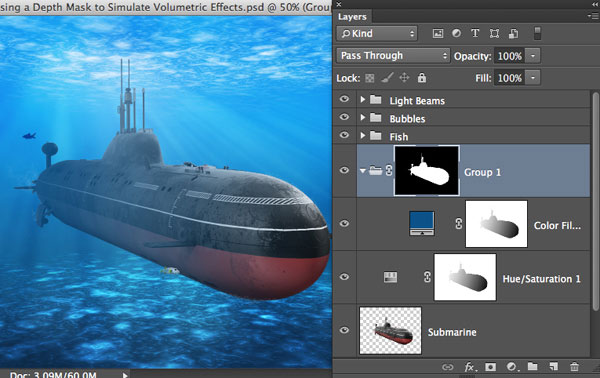Click the adjustment layer filter icon
This screenshot has height=378, width=600.
456,33
